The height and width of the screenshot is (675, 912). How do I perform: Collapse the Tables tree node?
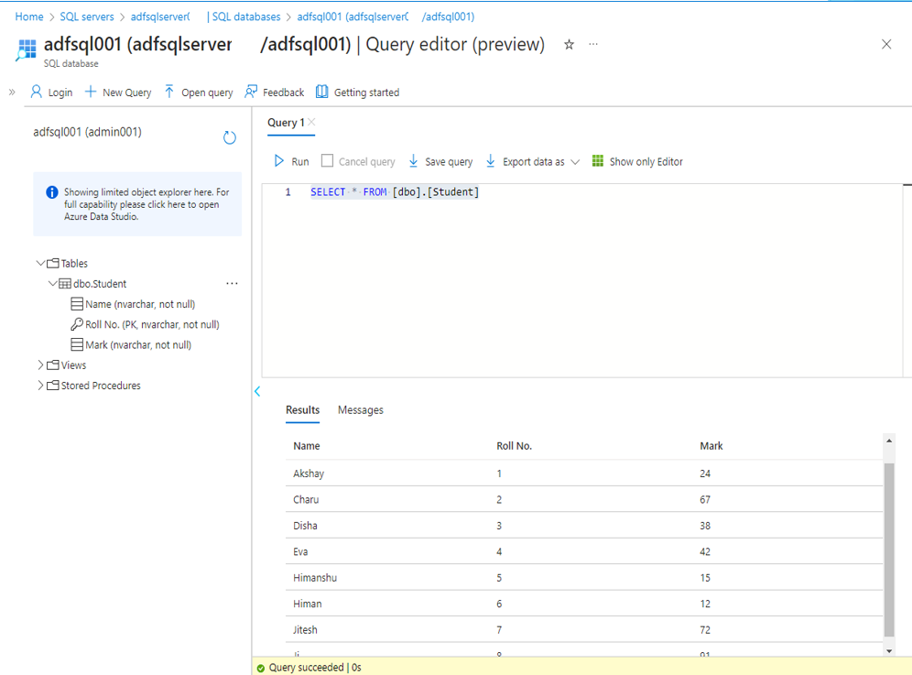(x=41, y=264)
